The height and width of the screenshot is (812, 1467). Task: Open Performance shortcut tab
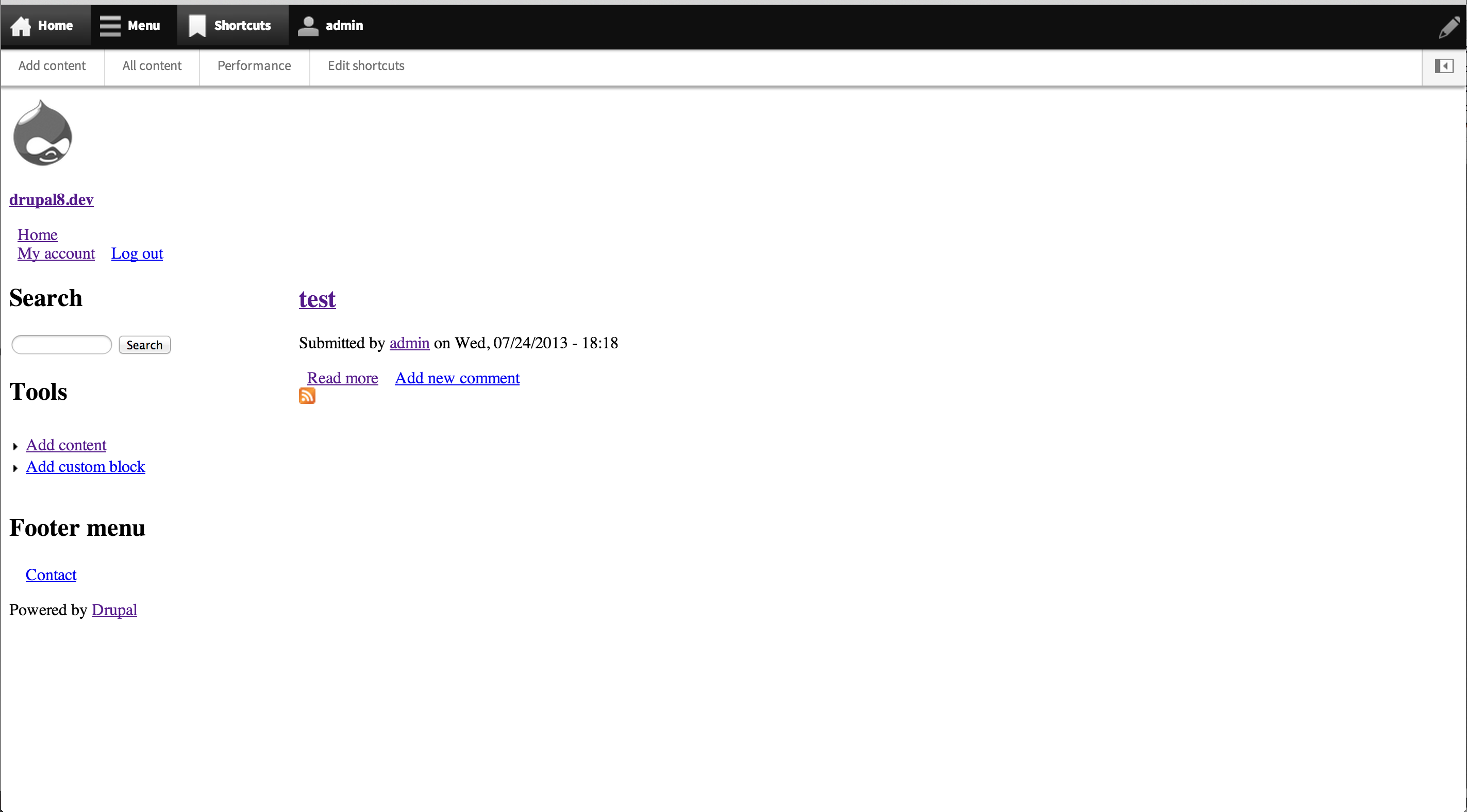tap(254, 66)
